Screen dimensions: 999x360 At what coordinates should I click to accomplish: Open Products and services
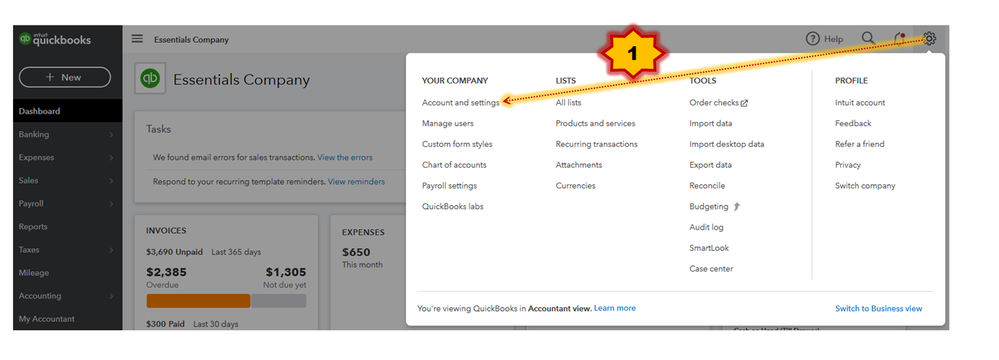coord(595,124)
